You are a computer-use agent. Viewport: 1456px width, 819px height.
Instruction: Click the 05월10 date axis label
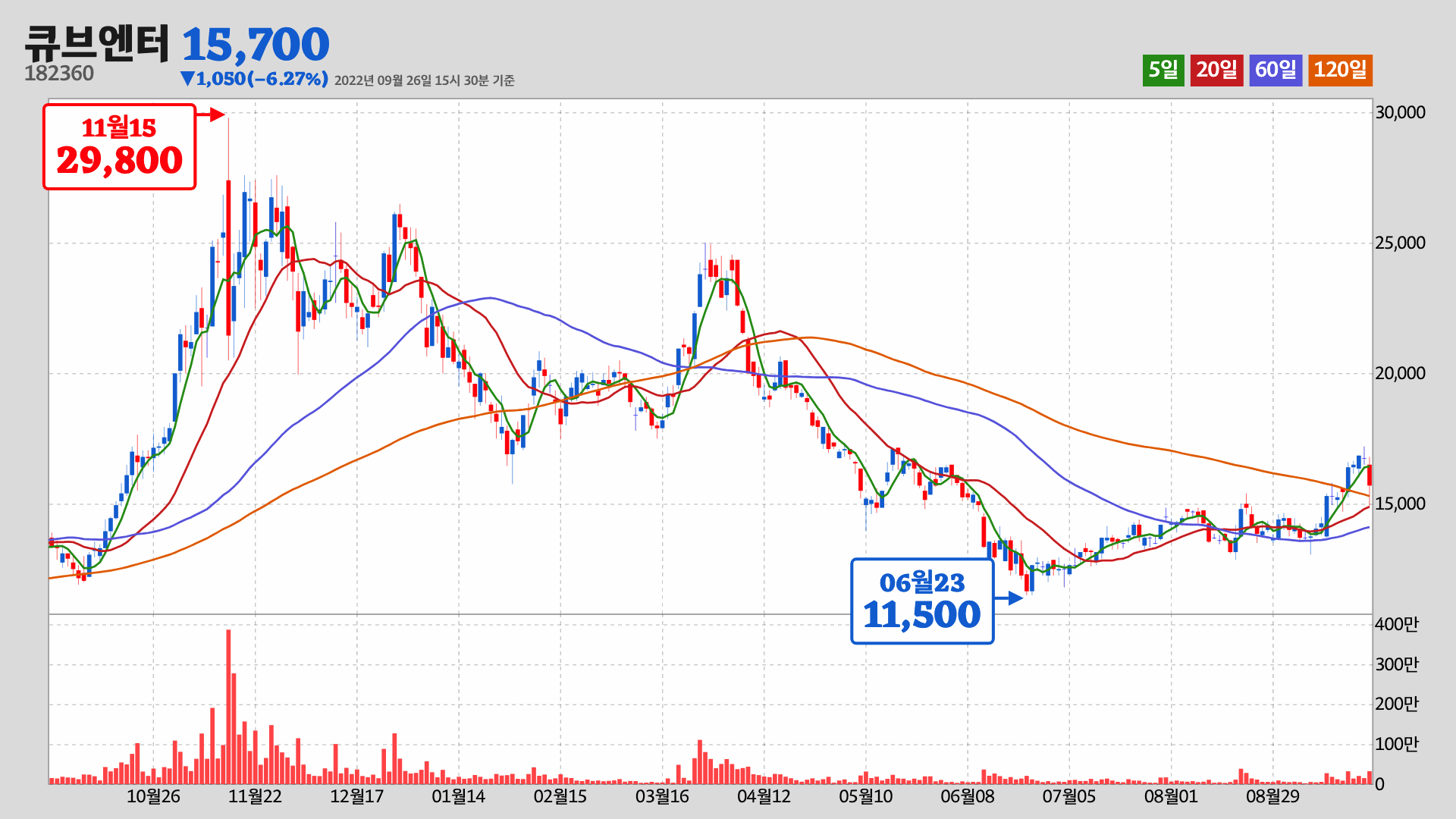(865, 797)
